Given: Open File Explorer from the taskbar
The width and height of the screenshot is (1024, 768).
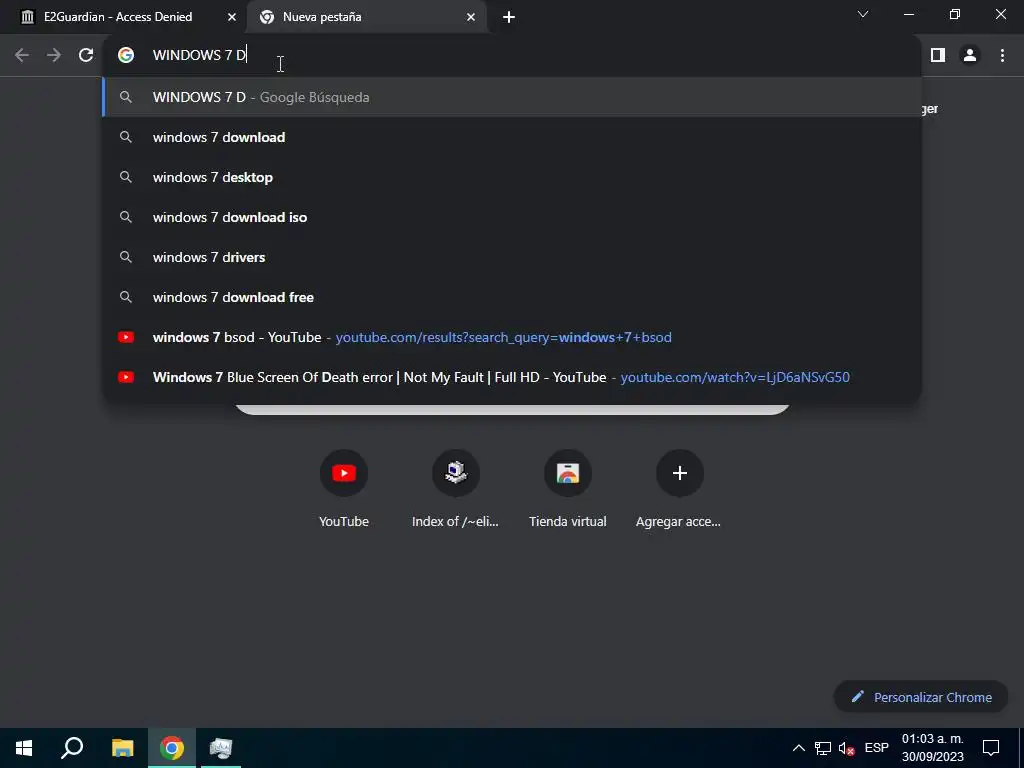Looking at the screenshot, I should click(x=122, y=748).
